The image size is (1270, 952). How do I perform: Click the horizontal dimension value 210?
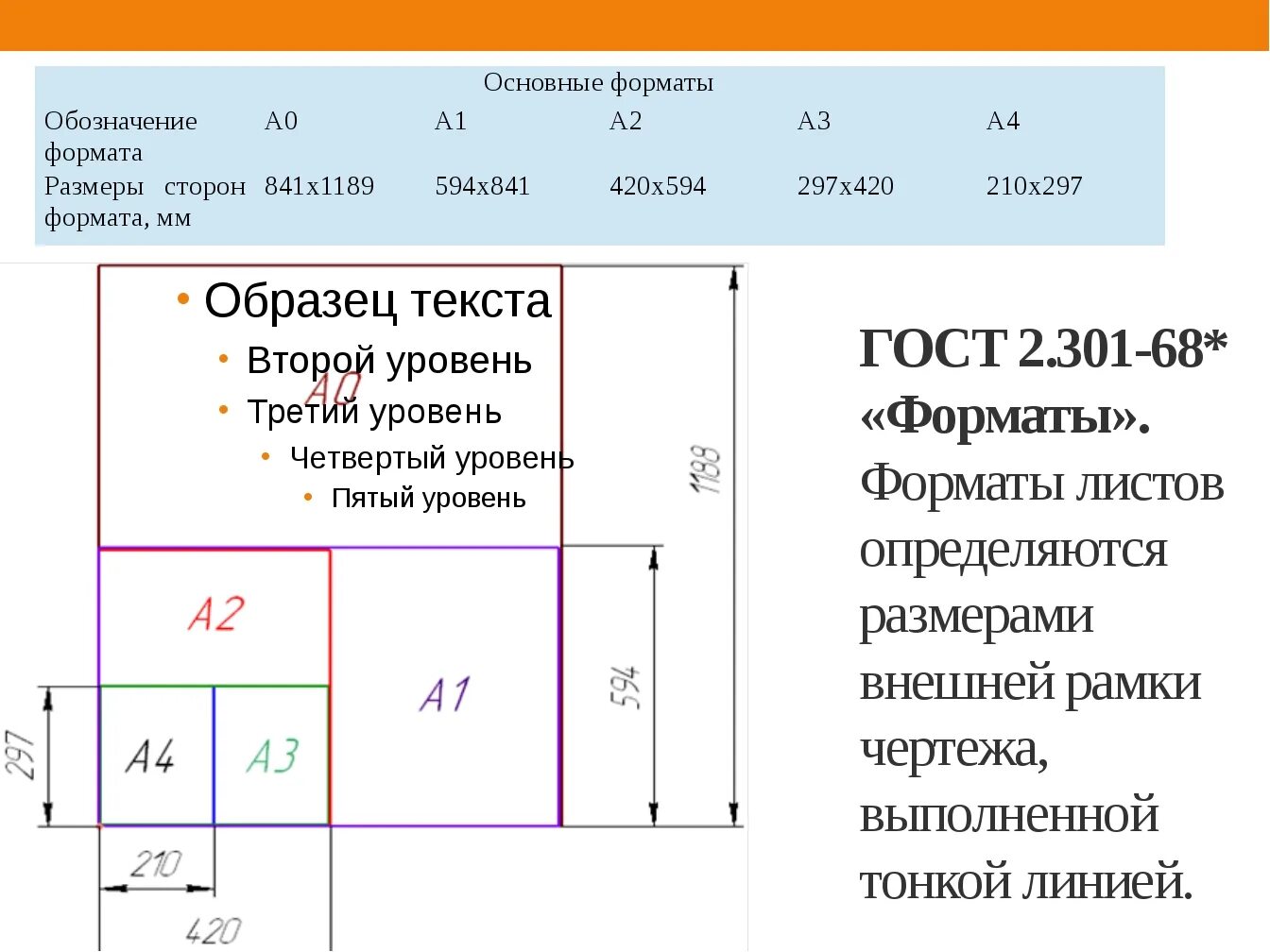pos(156,863)
